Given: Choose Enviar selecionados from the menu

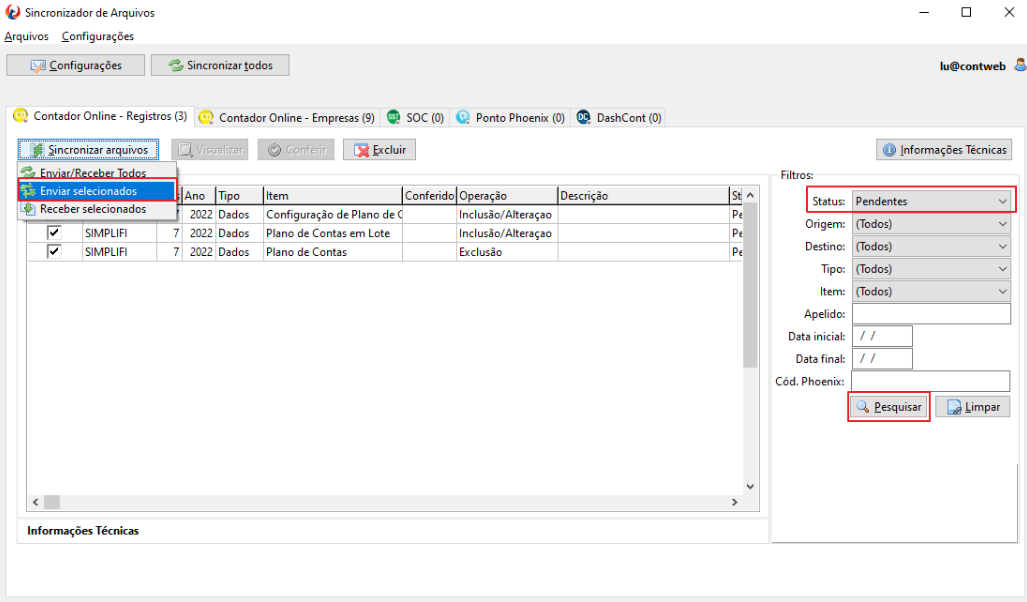Looking at the screenshot, I should [97, 191].
